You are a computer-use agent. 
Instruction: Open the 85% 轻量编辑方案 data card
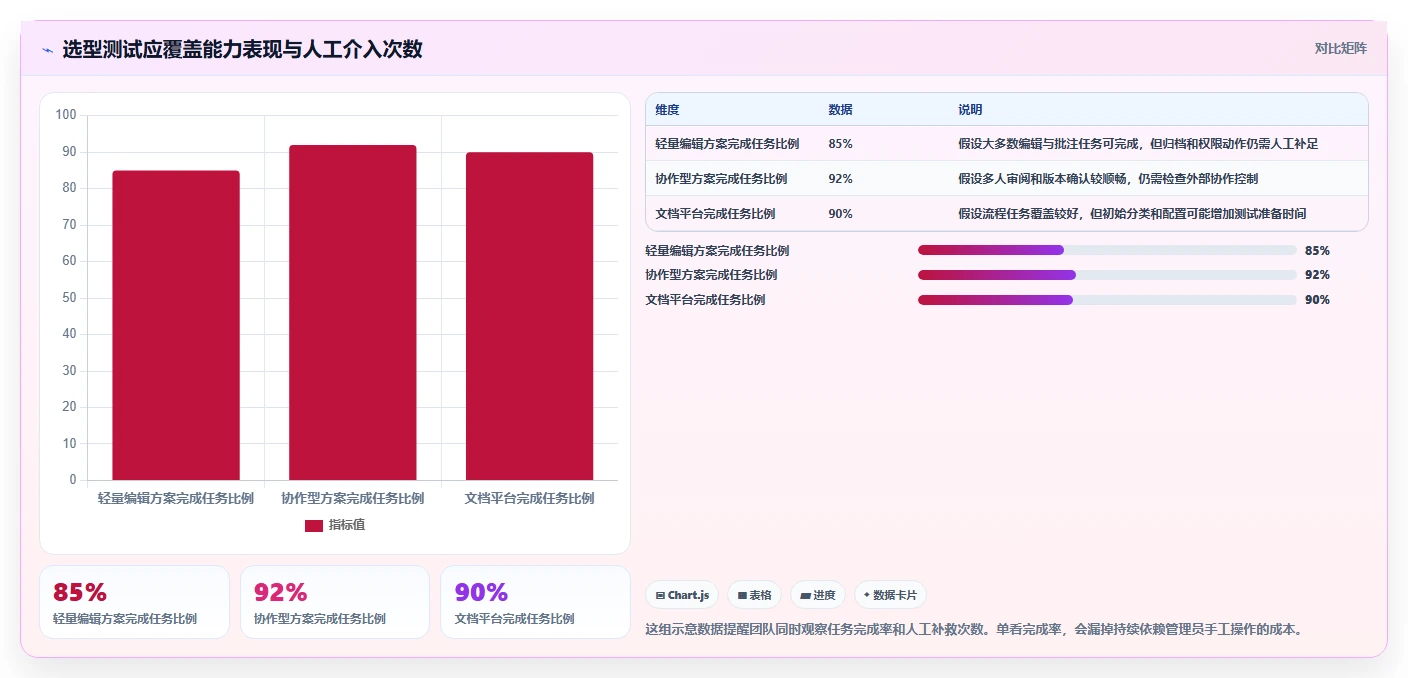point(134,602)
